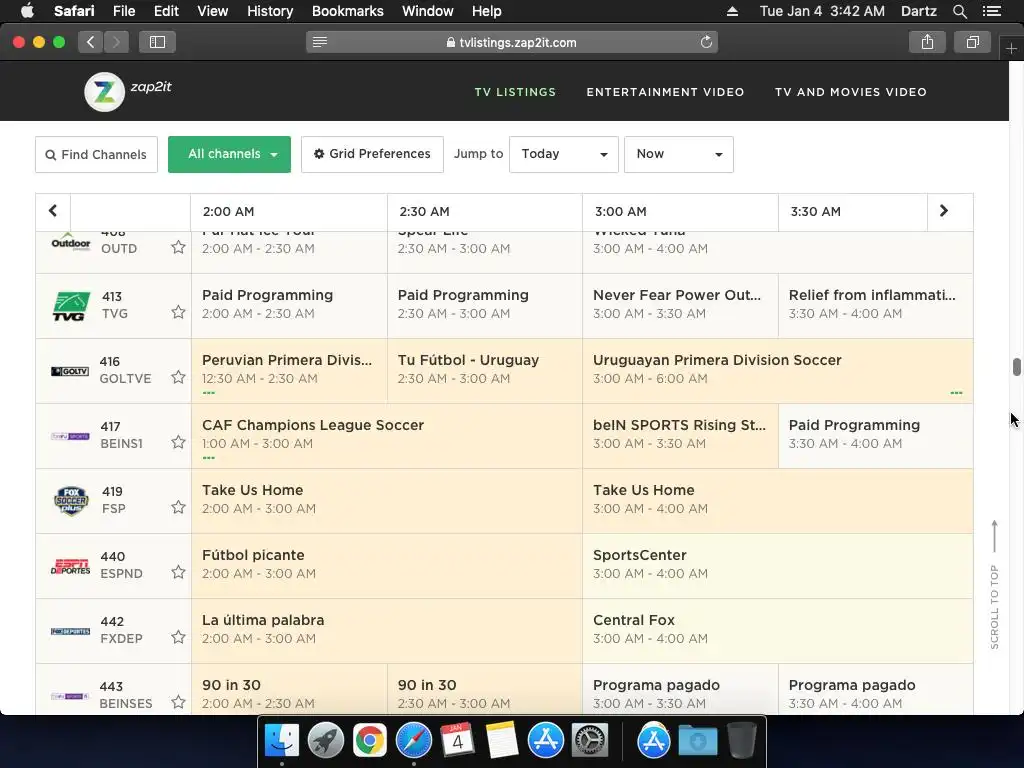Open Launchpad from the Dock

325,741
